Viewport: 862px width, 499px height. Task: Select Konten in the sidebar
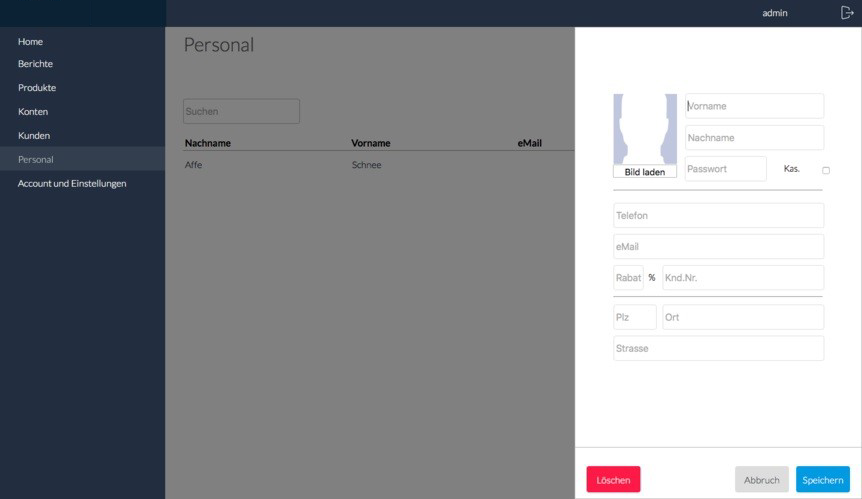(x=33, y=112)
